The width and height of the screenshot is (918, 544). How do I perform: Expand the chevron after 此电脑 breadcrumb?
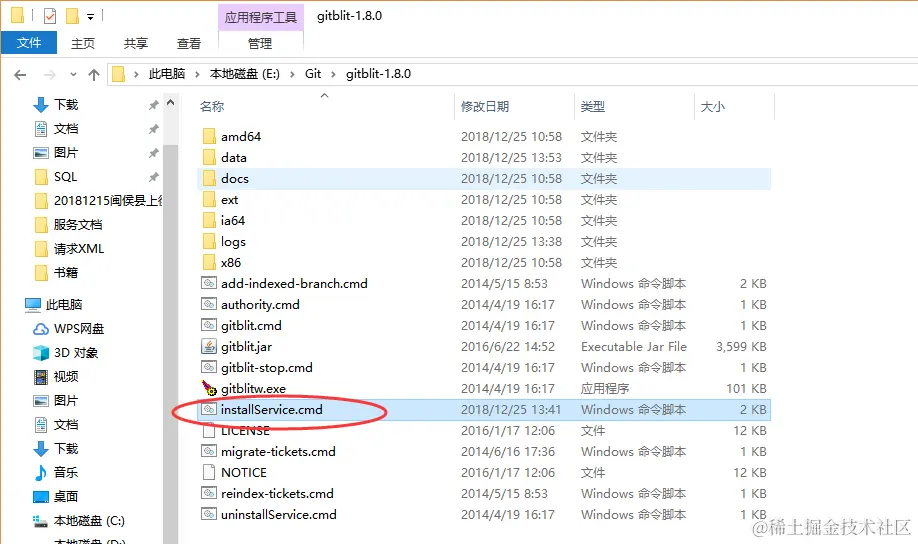(197, 74)
